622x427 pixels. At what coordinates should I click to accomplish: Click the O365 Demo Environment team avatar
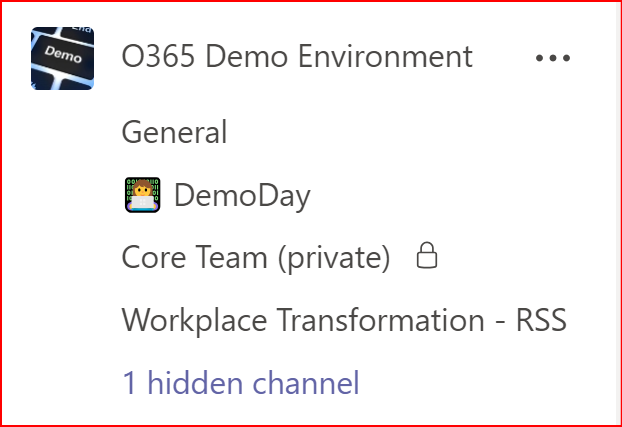(x=63, y=59)
